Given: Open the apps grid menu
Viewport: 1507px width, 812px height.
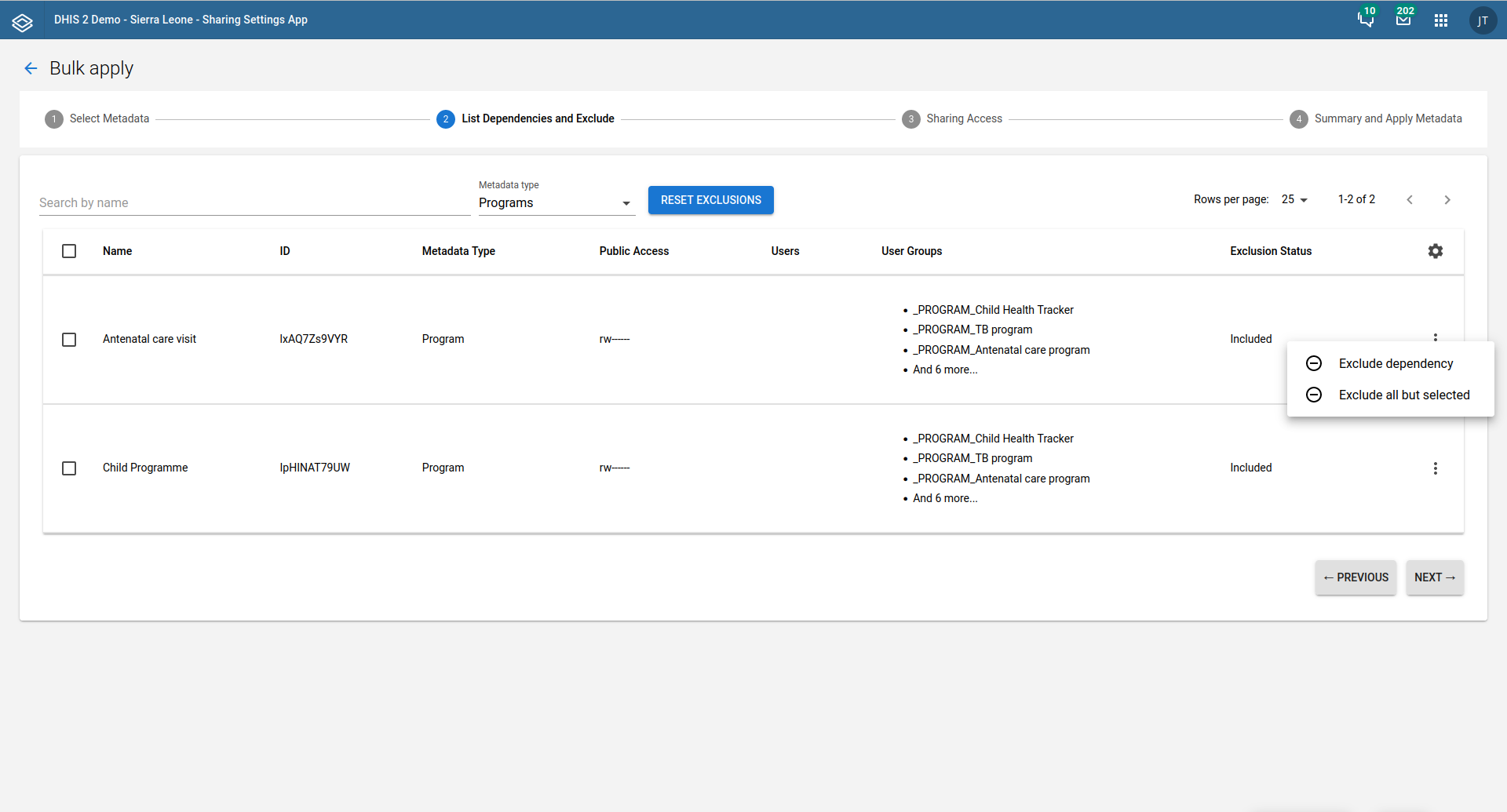Looking at the screenshot, I should (1441, 20).
